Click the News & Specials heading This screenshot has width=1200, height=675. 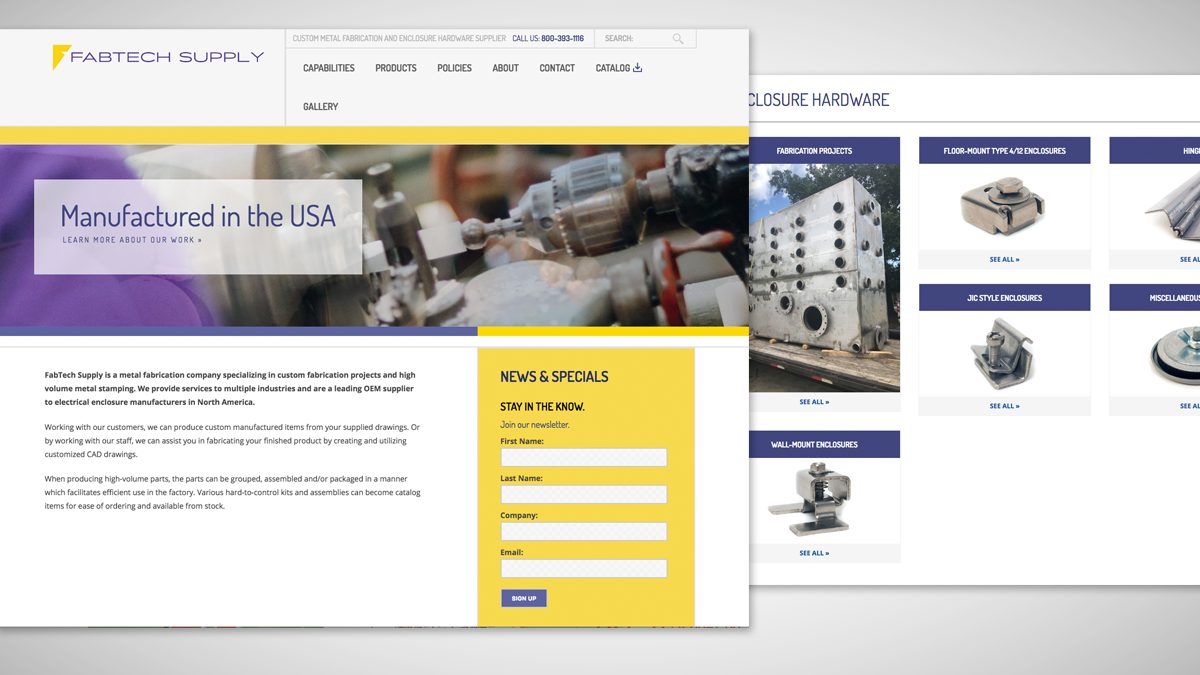[x=554, y=377]
